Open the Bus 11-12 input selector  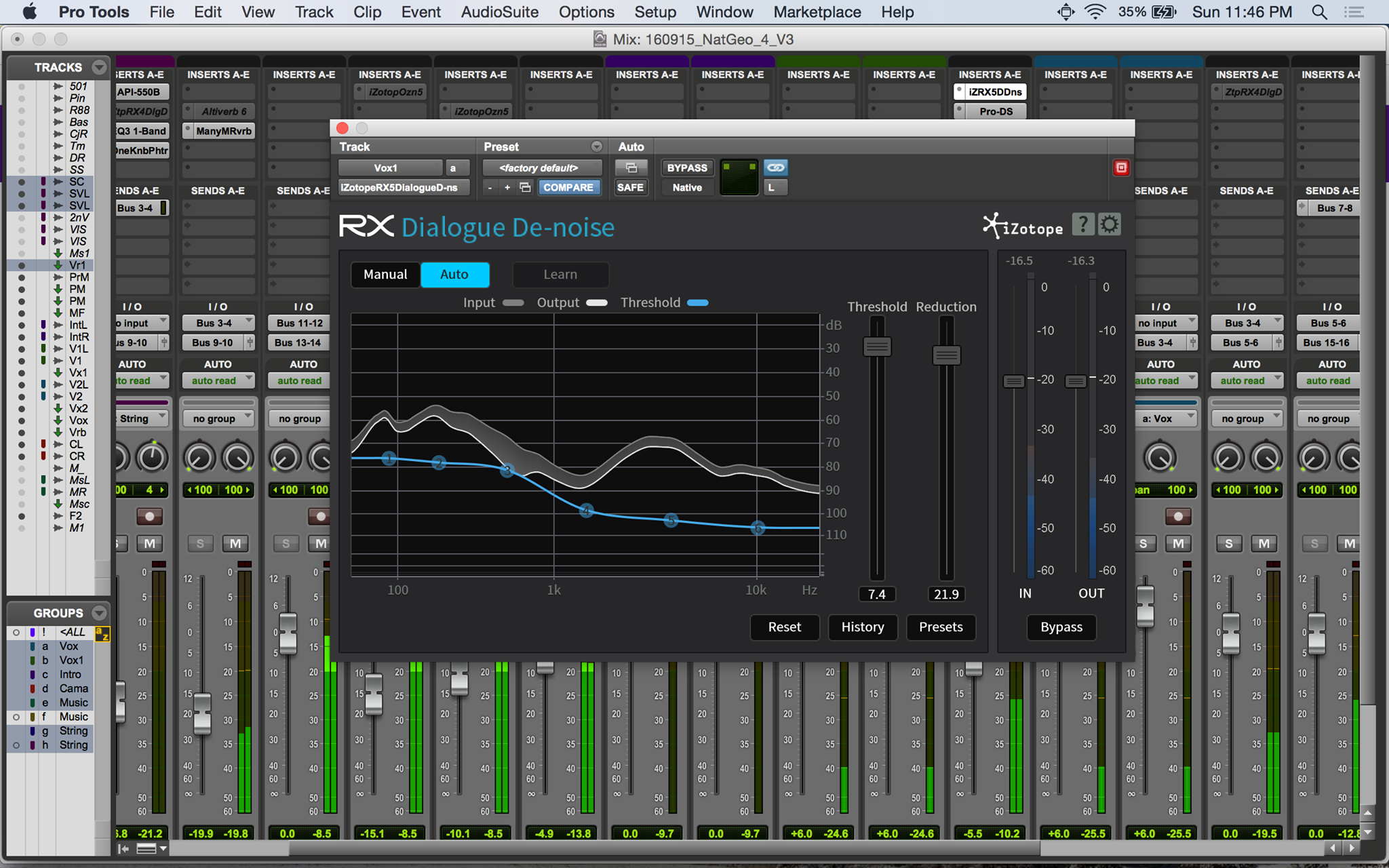[x=298, y=323]
